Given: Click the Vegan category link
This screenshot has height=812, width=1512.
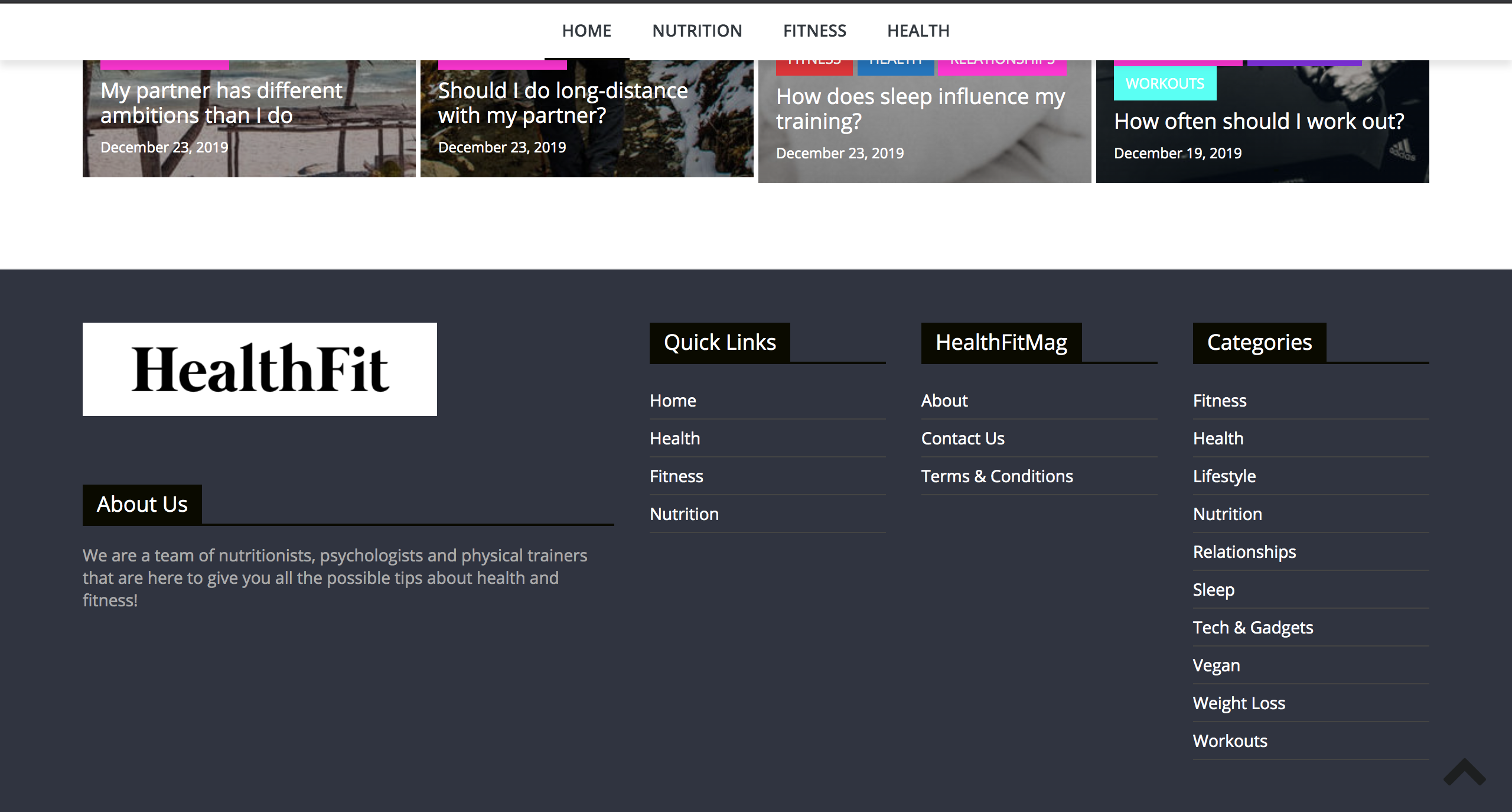Looking at the screenshot, I should coord(1216,665).
